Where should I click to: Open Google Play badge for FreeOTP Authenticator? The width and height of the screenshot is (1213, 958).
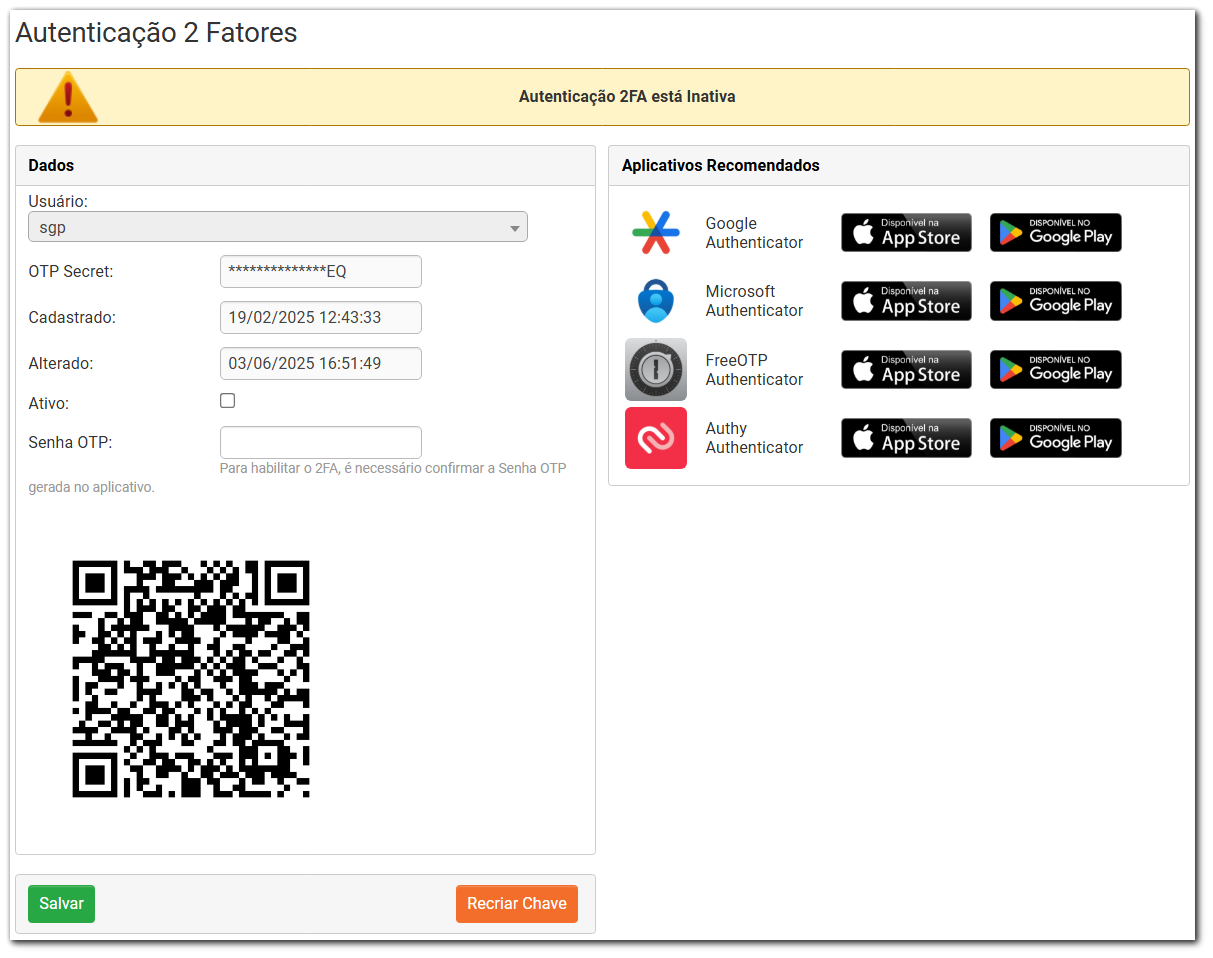1055,370
